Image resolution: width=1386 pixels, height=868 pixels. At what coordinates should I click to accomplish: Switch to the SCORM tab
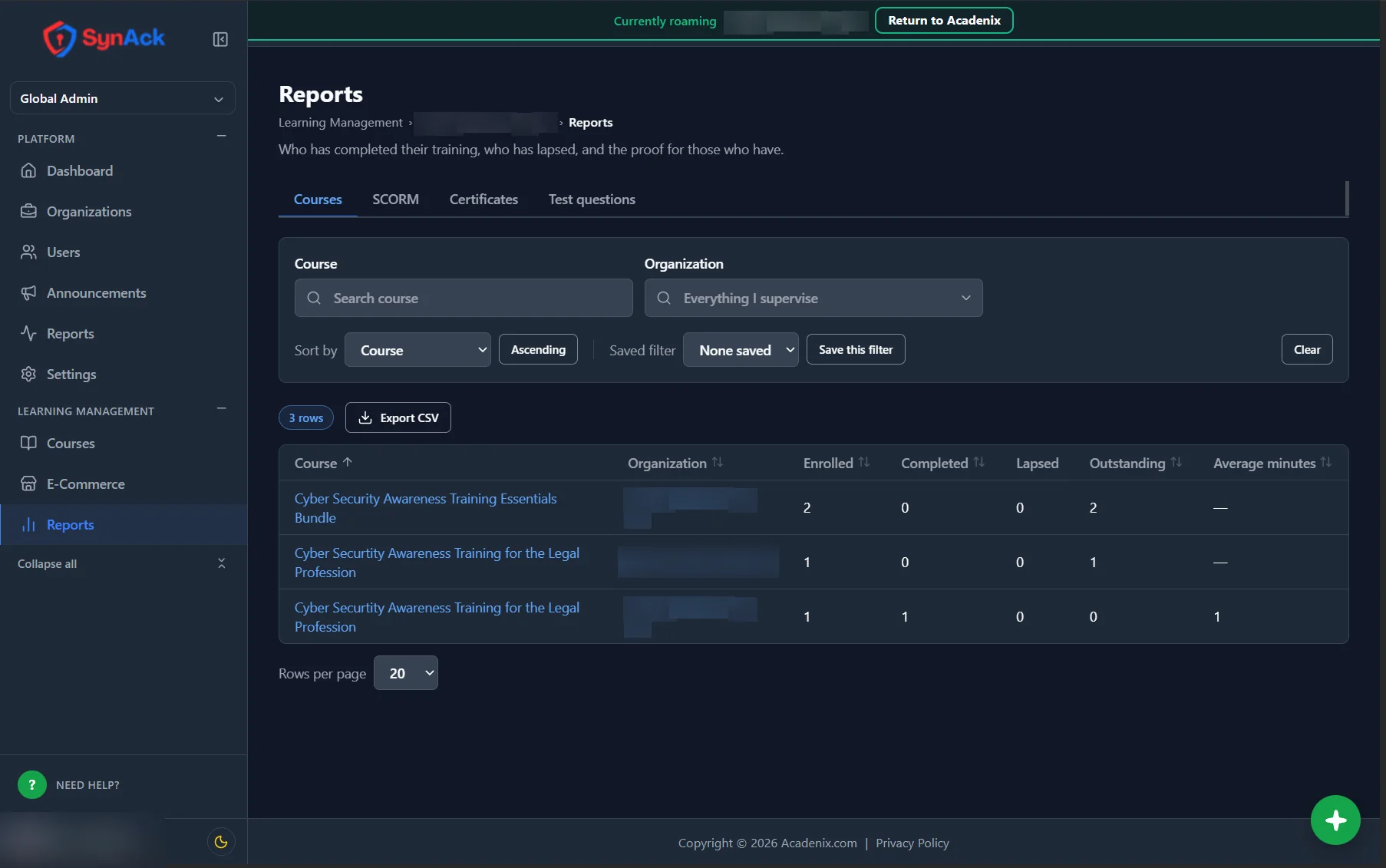tap(395, 199)
